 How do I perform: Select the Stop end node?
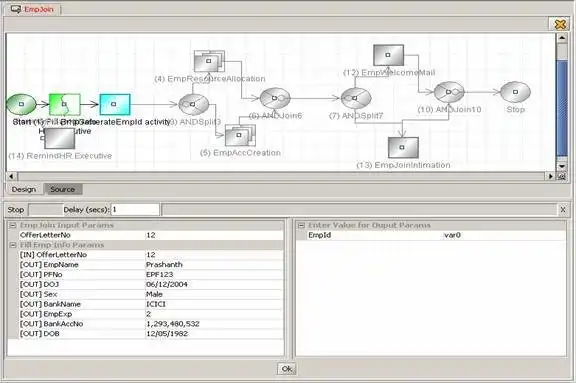point(515,92)
